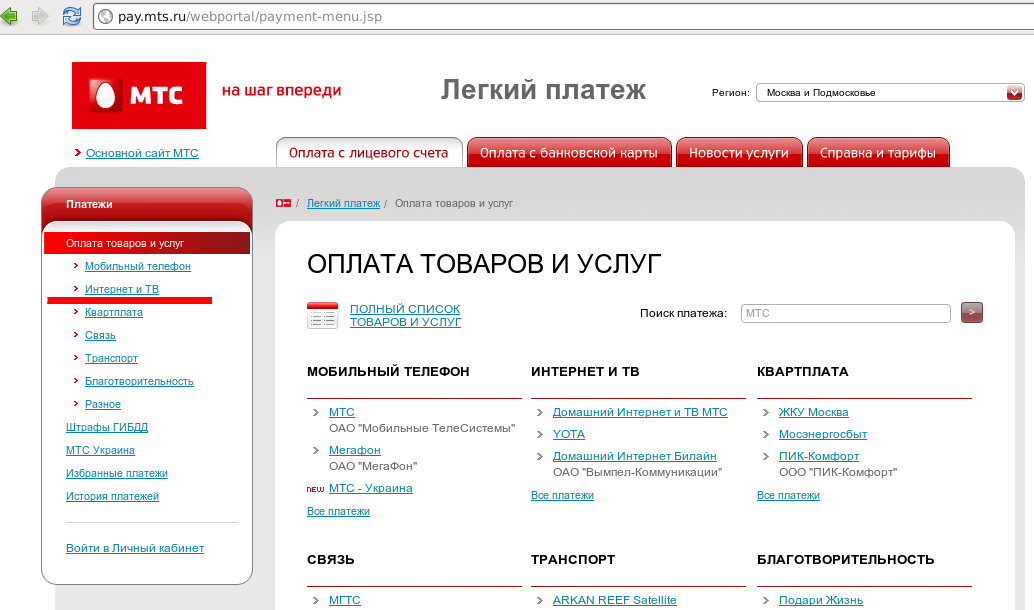The image size is (1034, 610).
Task: Switch to Оплата с банковской карты tab
Action: point(568,152)
